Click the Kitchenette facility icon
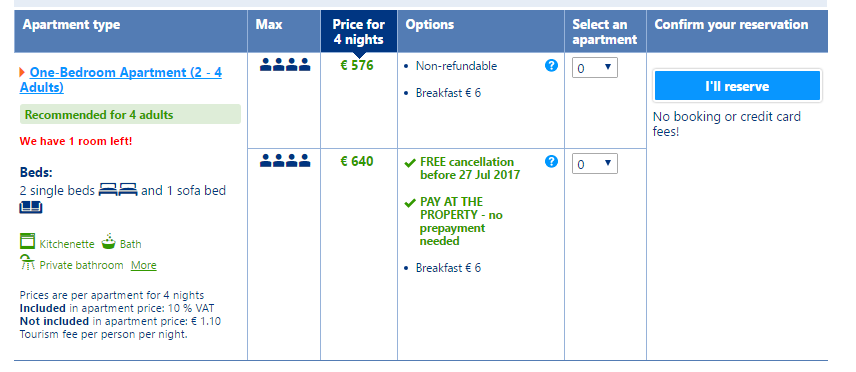This screenshot has width=856, height=372. (x=27, y=241)
